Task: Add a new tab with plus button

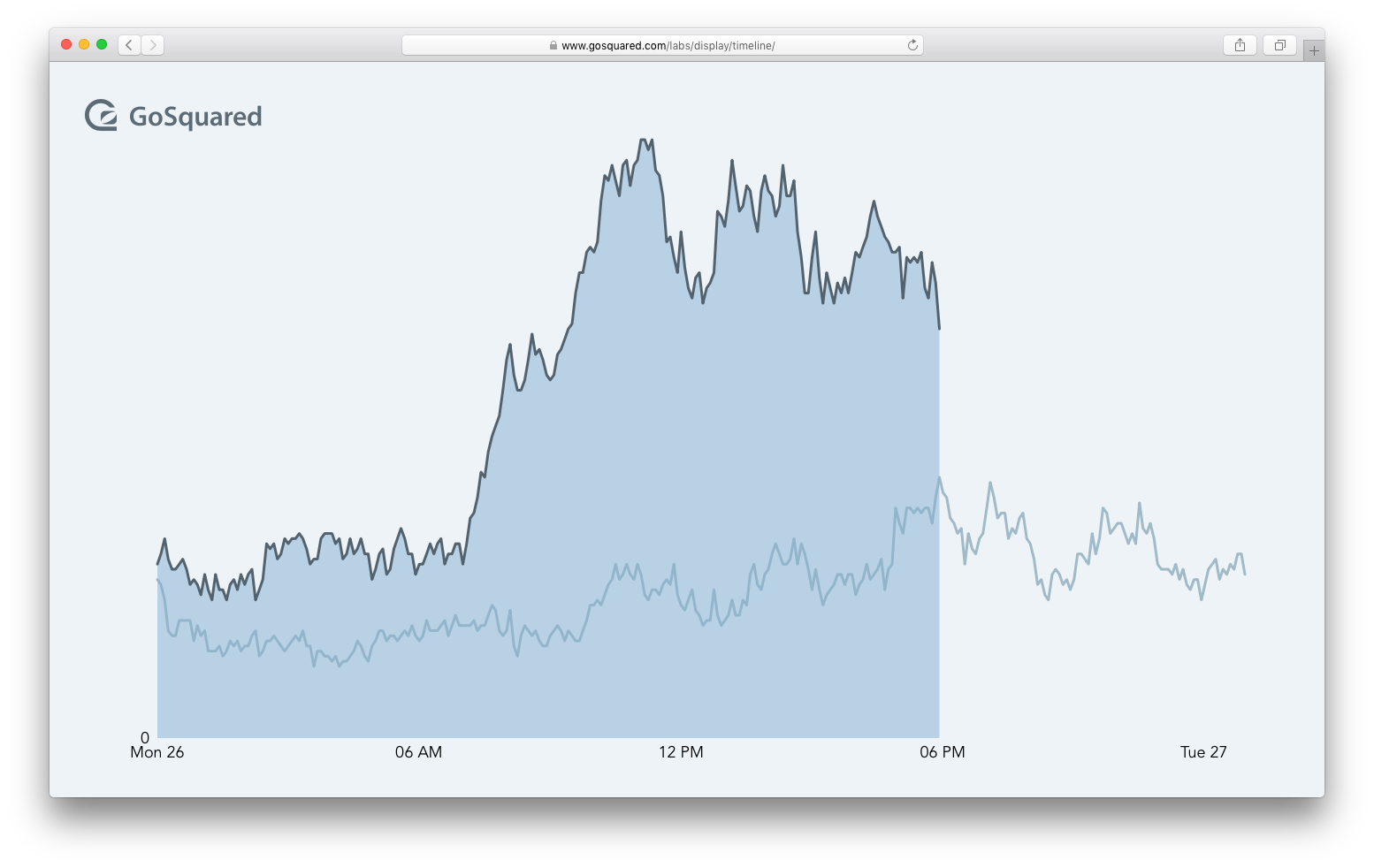Action: [1314, 50]
